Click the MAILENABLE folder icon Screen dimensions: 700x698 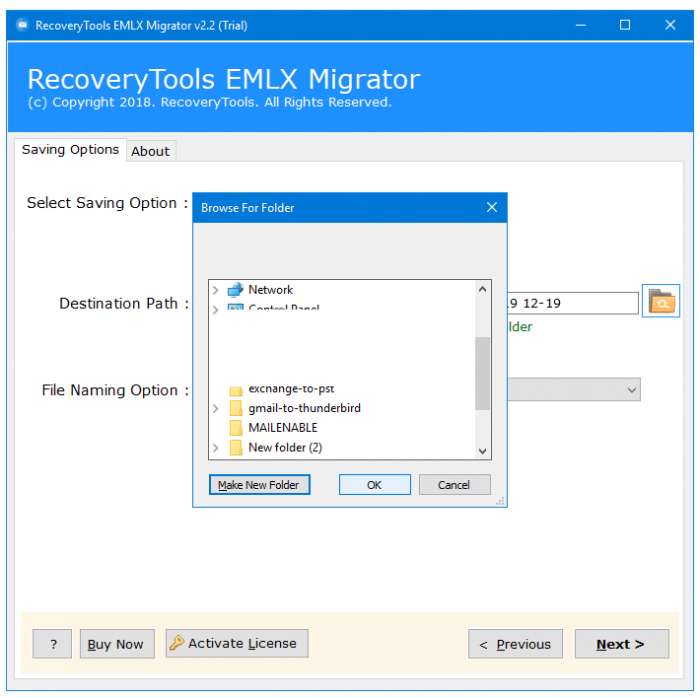[x=236, y=428]
